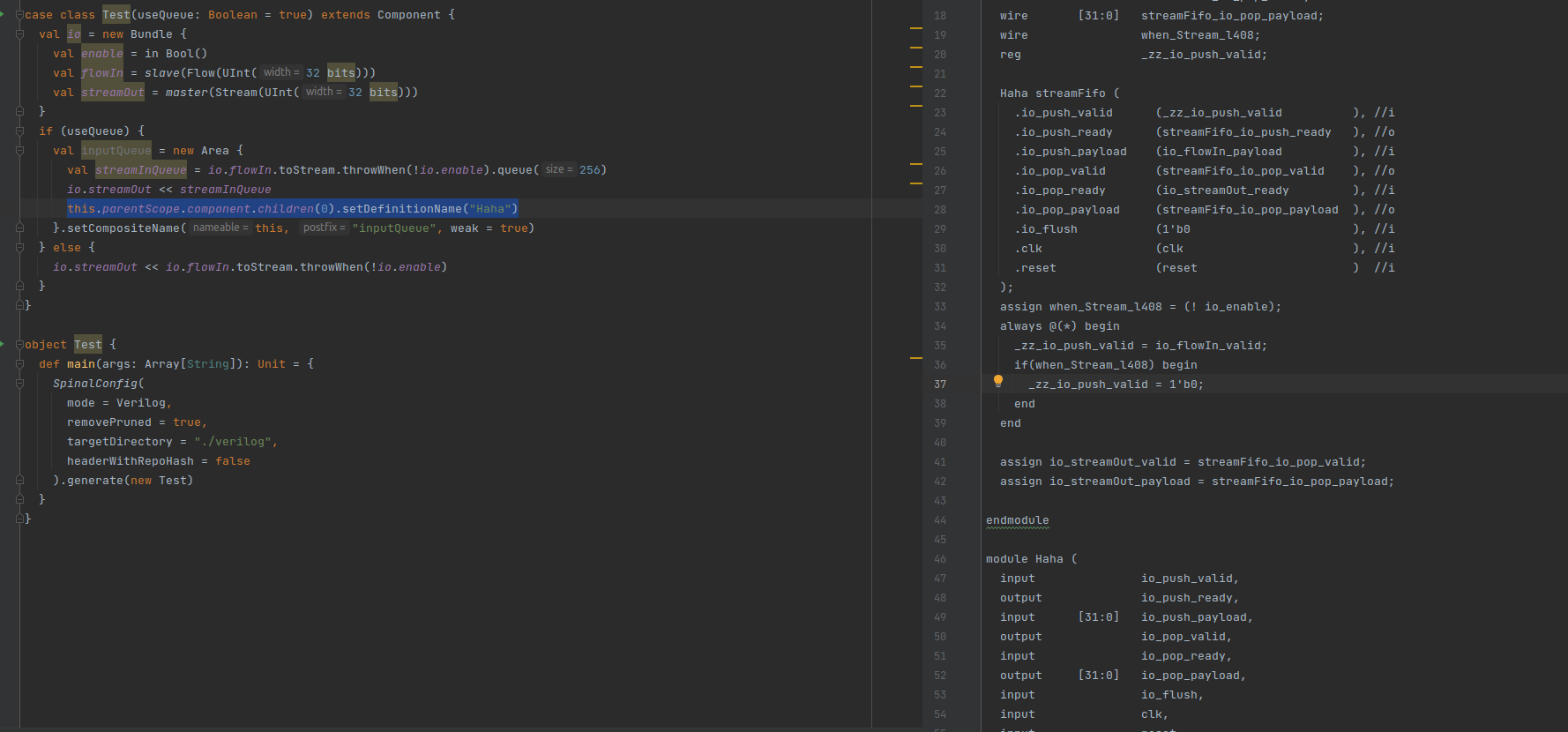Click the 'postfix =' inlay hint
The width and height of the screenshot is (1568, 732).
pyautogui.click(x=324, y=228)
